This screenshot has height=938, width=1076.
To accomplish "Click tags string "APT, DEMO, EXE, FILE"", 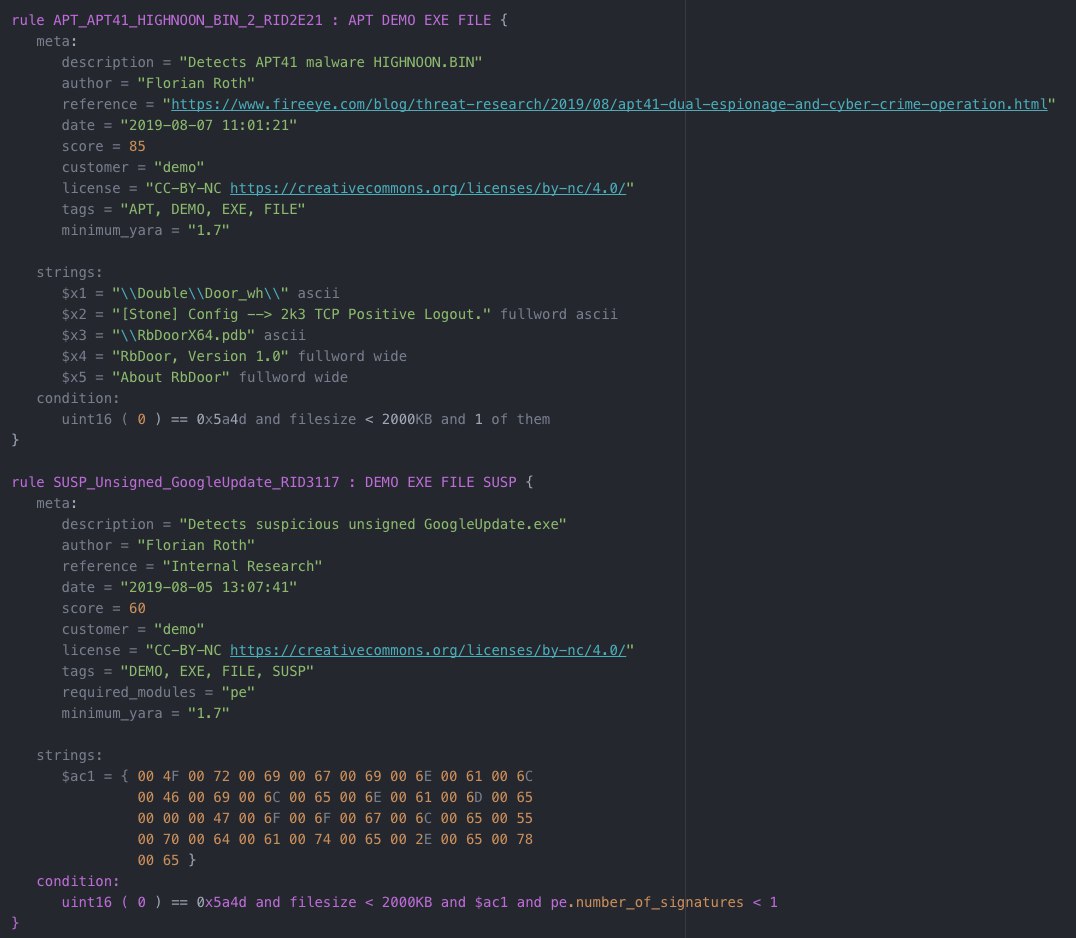I will pos(213,209).
